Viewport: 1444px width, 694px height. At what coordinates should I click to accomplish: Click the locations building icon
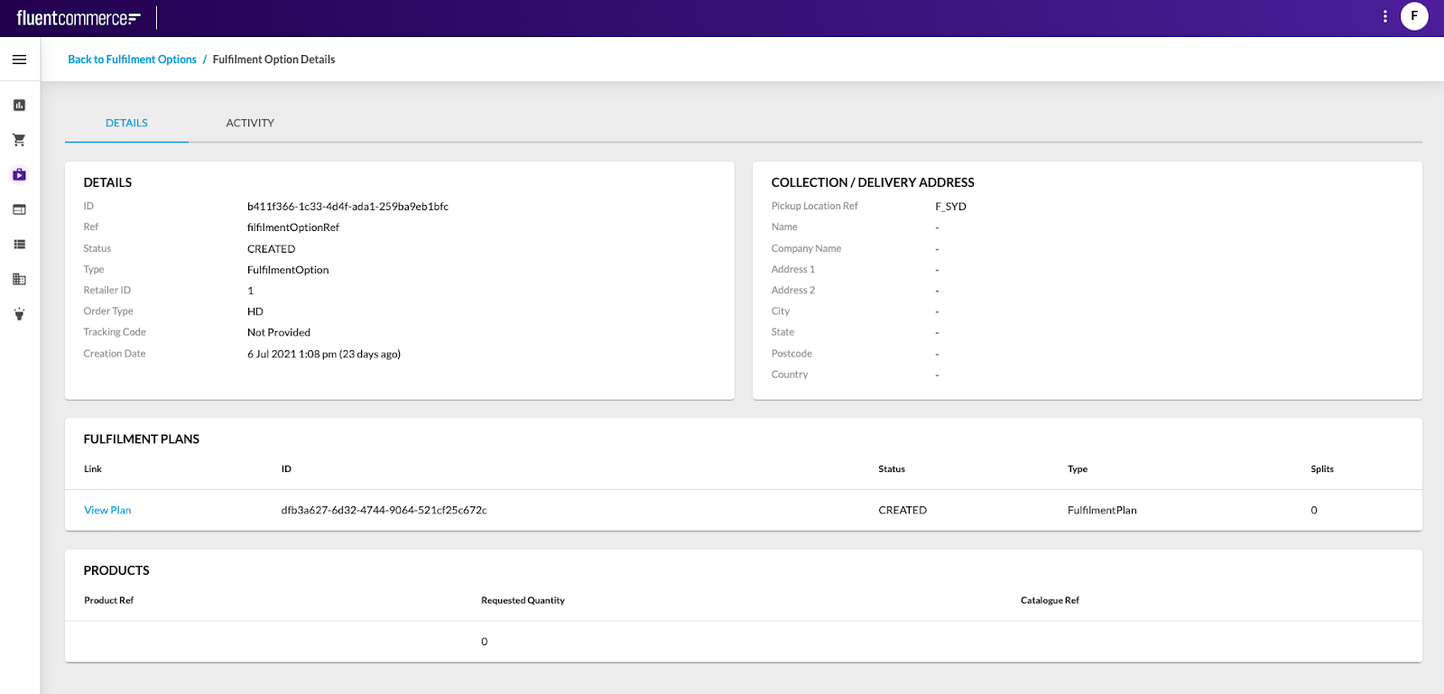18,279
